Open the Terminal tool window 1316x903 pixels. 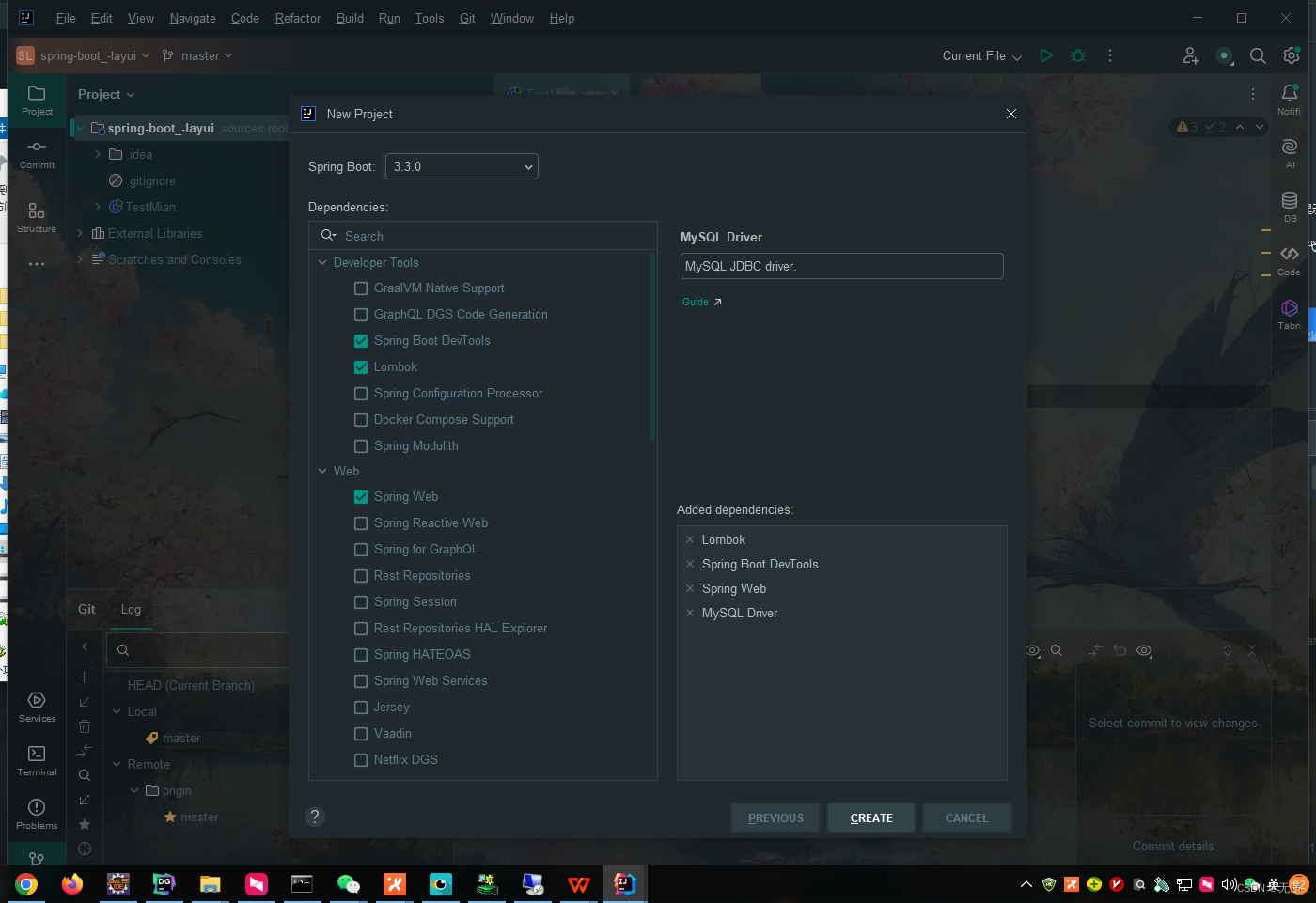click(x=37, y=763)
